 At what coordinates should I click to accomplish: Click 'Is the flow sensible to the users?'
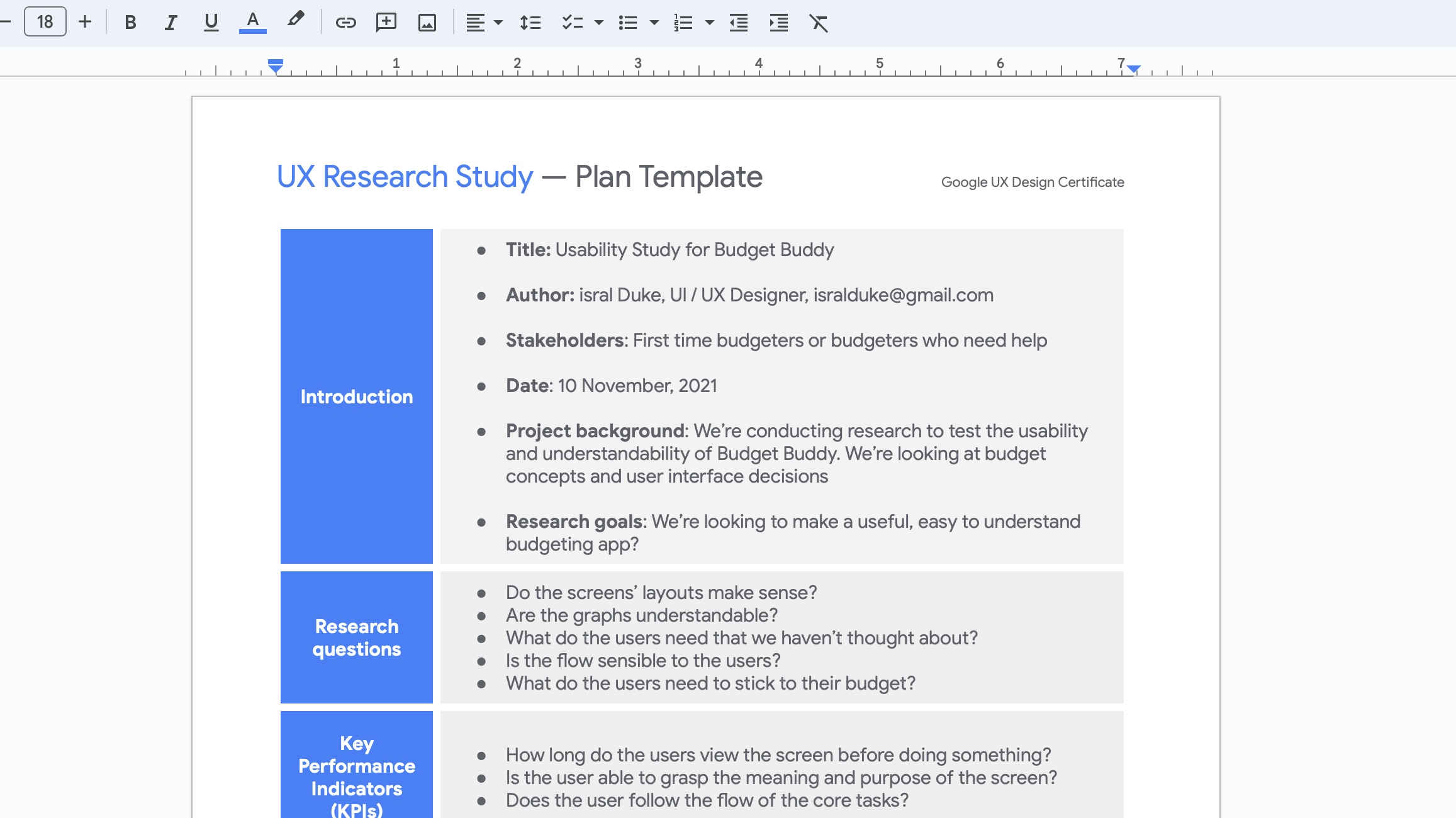pos(643,661)
